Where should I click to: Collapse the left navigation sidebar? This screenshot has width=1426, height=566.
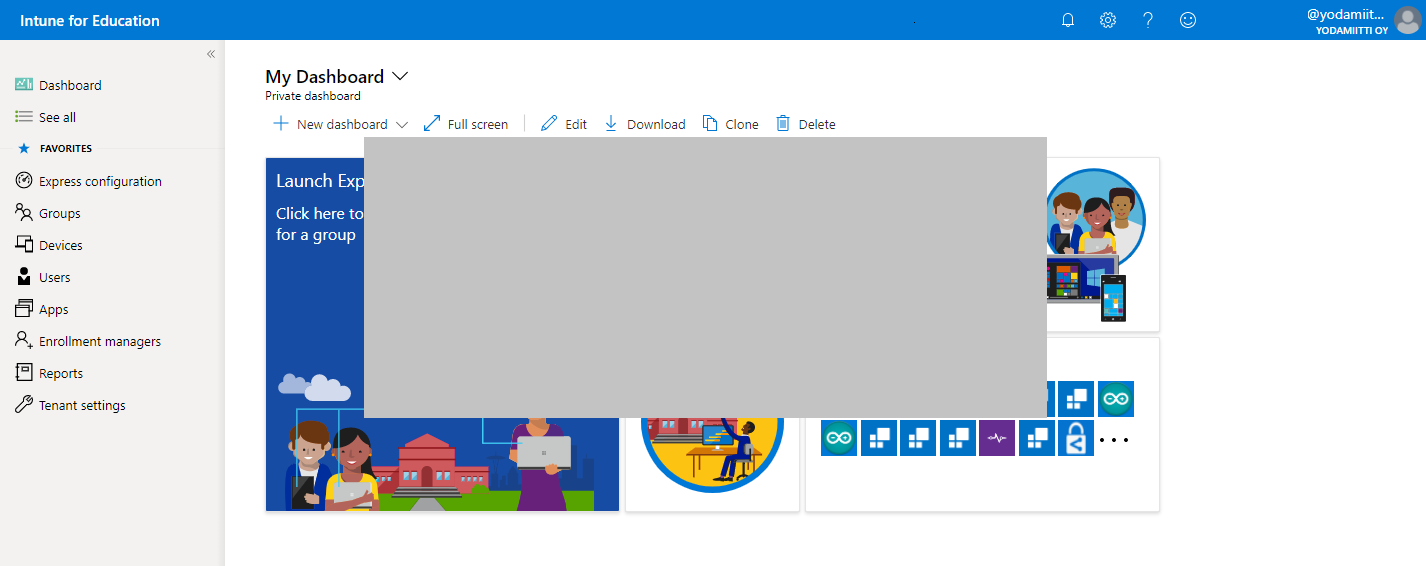(x=211, y=54)
